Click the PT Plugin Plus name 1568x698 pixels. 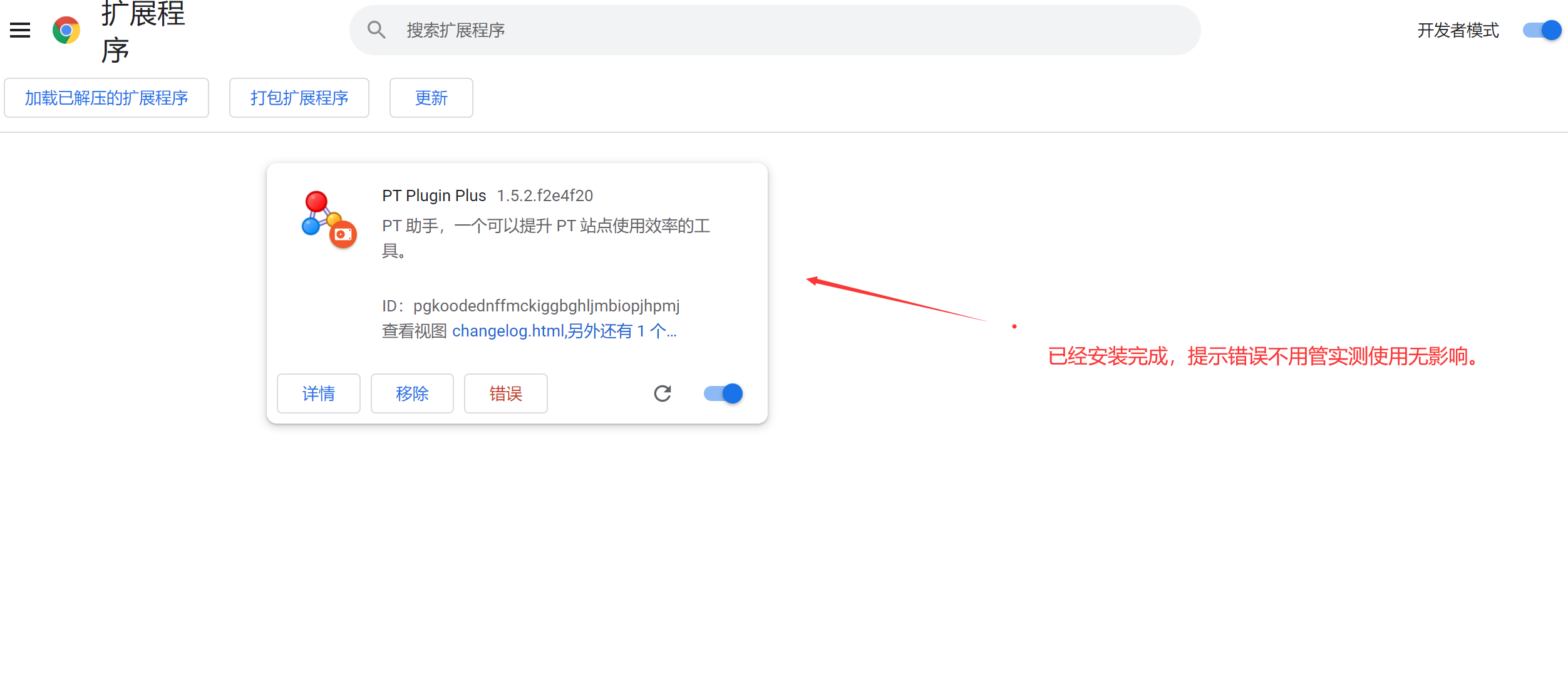pyautogui.click(x=434, y=195)
